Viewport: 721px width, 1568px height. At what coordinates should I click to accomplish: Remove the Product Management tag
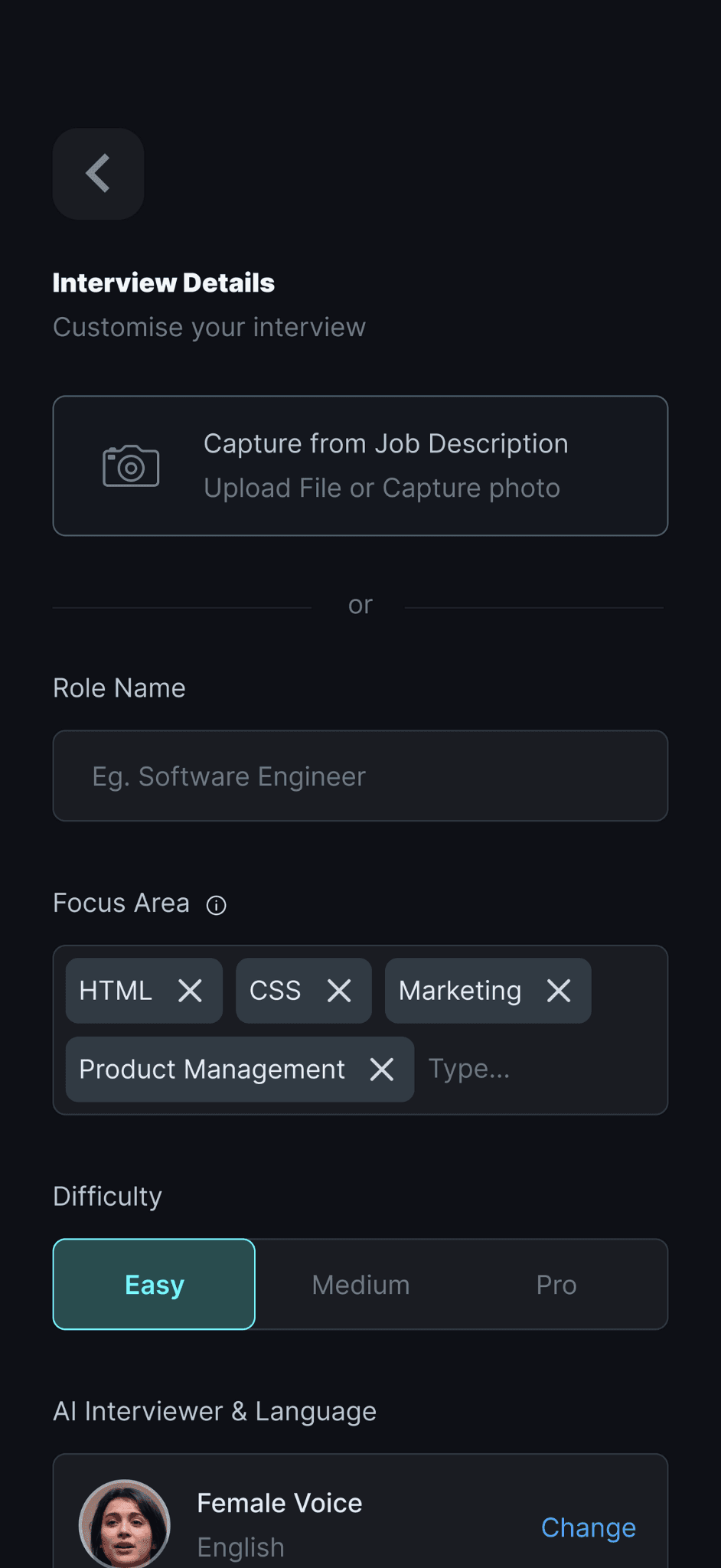click(x=382, y=1070)
